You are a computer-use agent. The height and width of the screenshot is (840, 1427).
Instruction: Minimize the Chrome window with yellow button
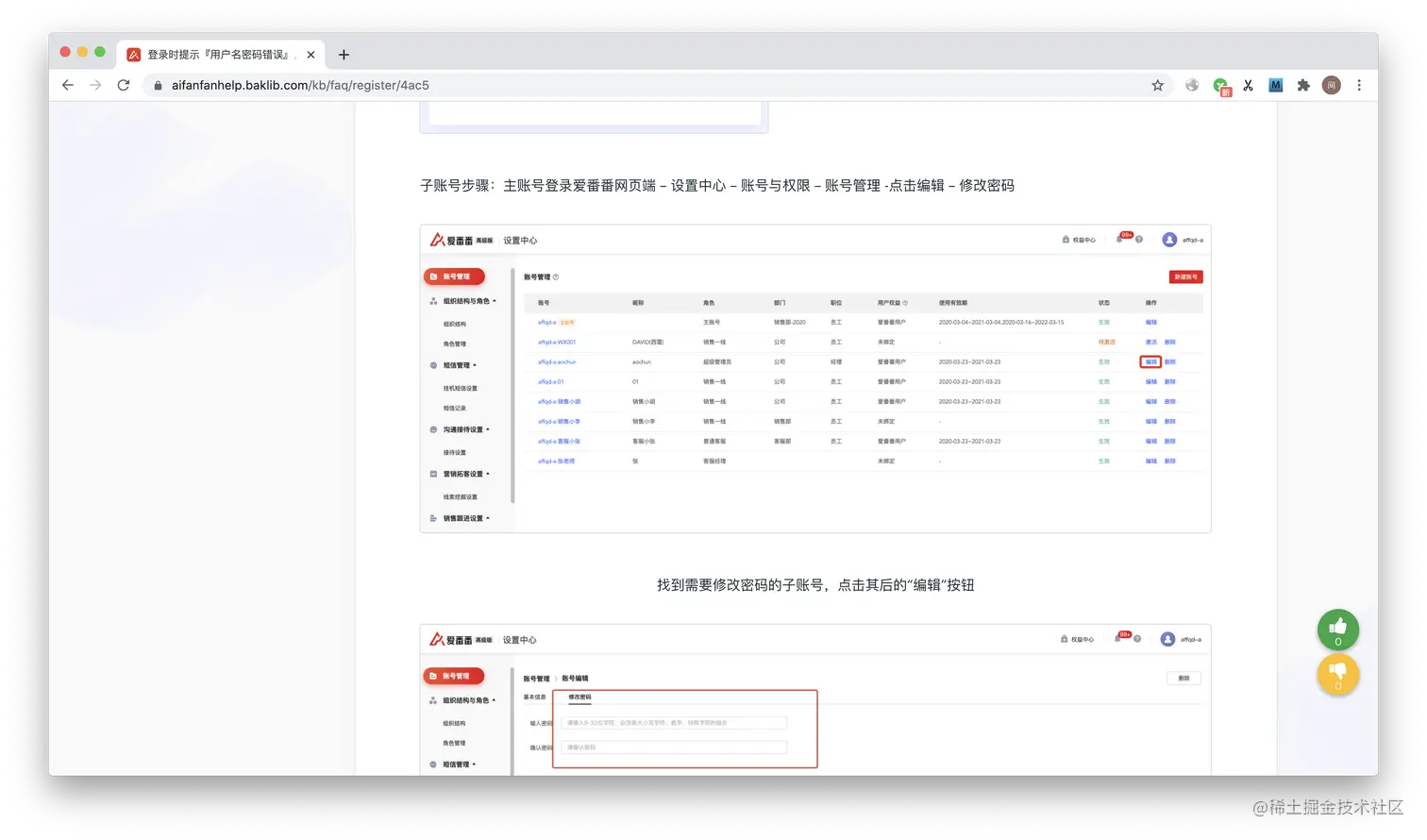point(82,52)
